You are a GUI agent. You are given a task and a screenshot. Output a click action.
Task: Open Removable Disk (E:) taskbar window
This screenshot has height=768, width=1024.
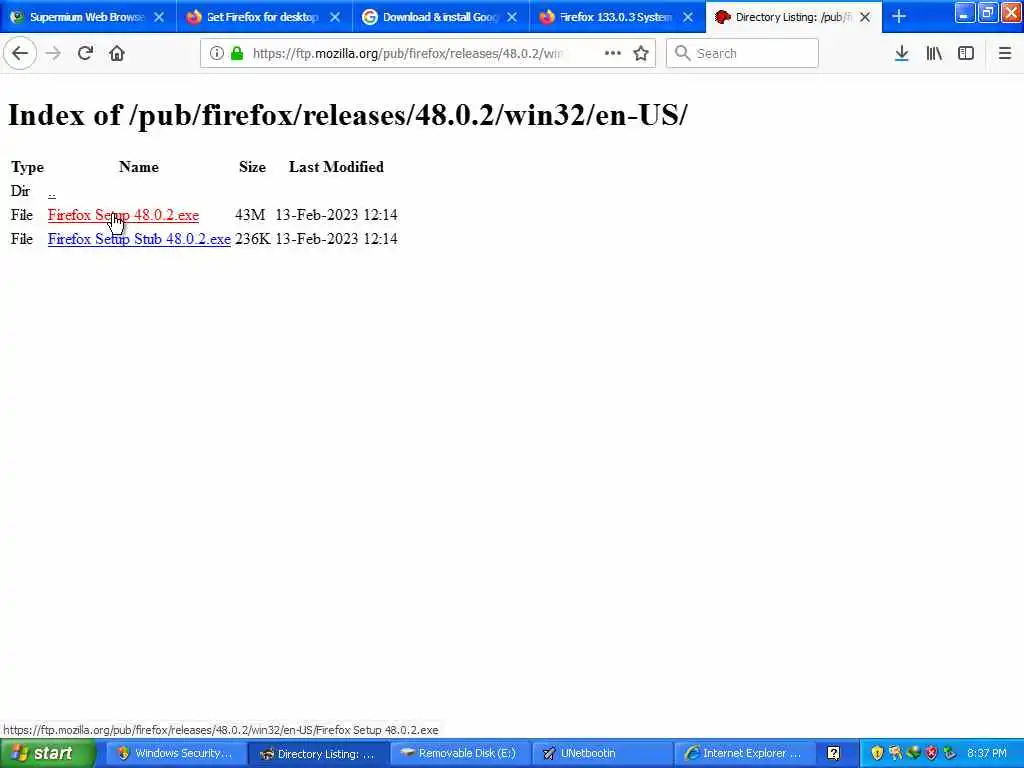pos(460,753)
